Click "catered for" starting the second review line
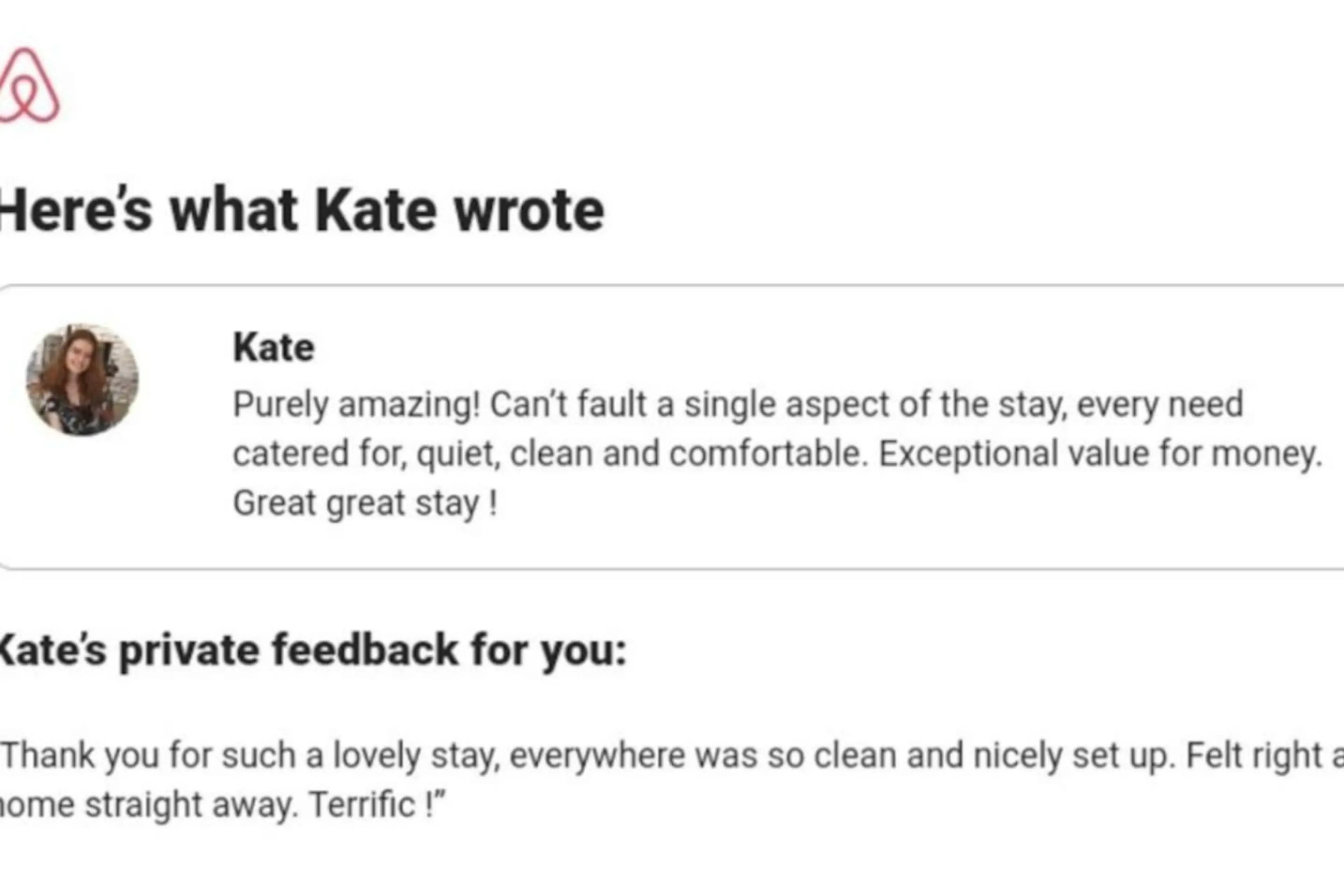 (x=320, y=454)
